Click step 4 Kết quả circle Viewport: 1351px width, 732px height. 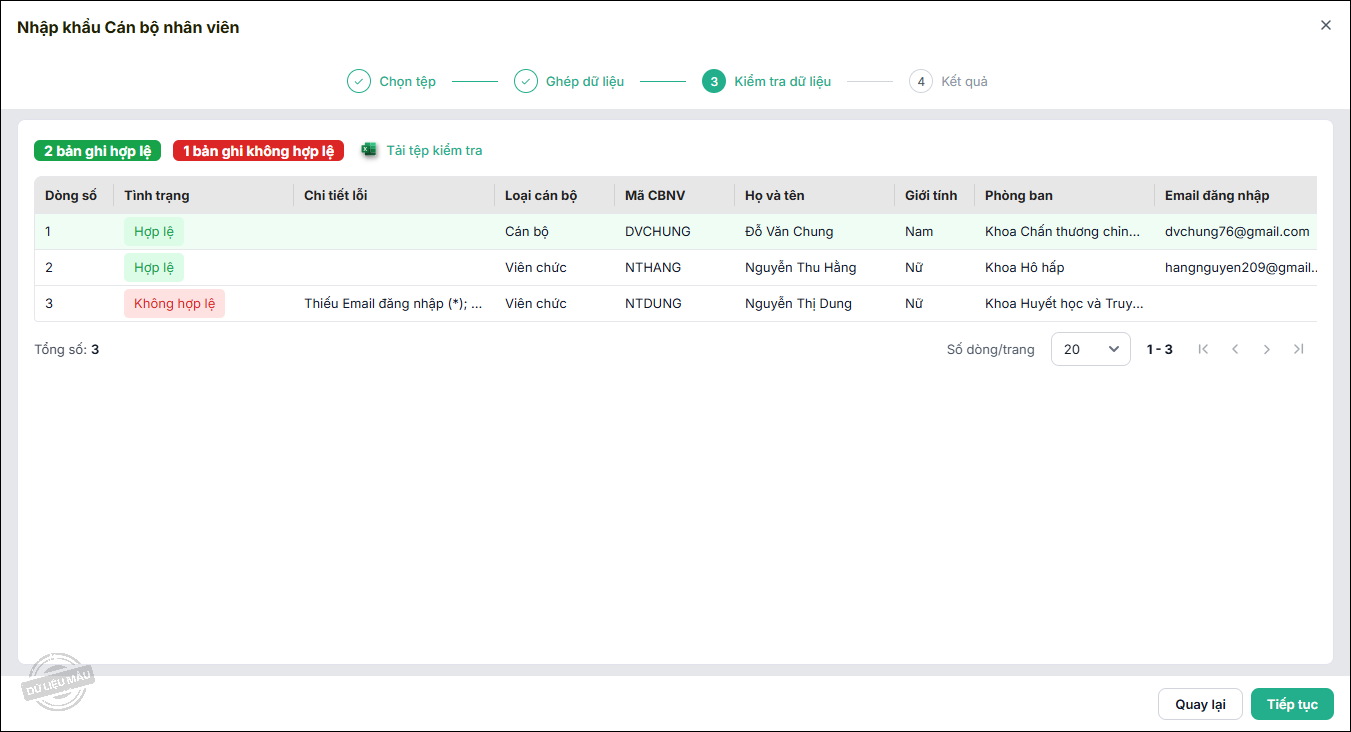click(x=921, y=81)
